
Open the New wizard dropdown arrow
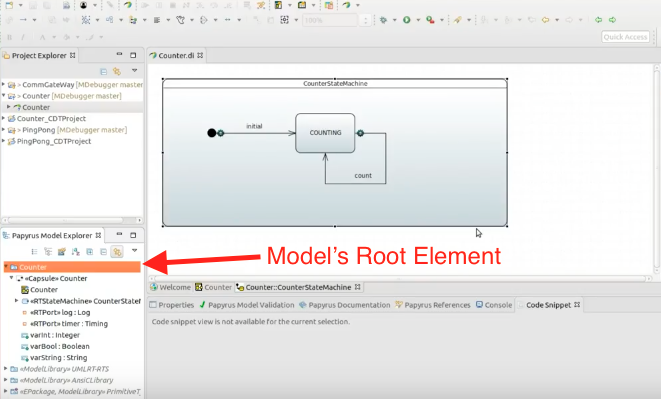click(20, 5)
